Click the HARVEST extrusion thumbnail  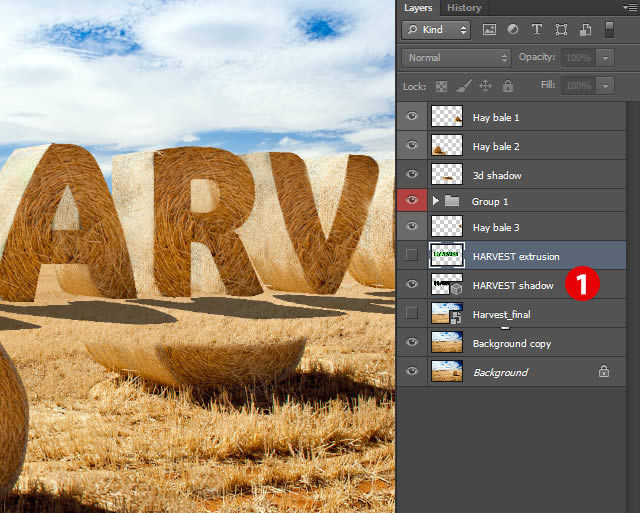pyautogui.click(x=447, y=255)
